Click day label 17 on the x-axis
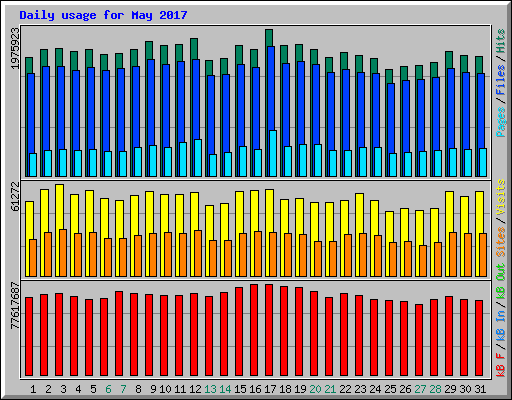 tap(270, 389)
